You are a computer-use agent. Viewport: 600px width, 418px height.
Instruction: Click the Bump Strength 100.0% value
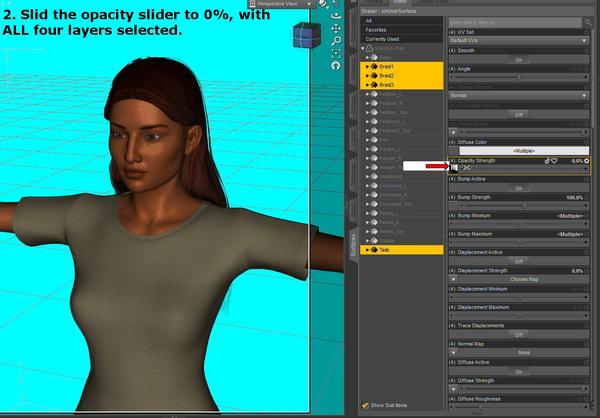[x=574, y=198]
